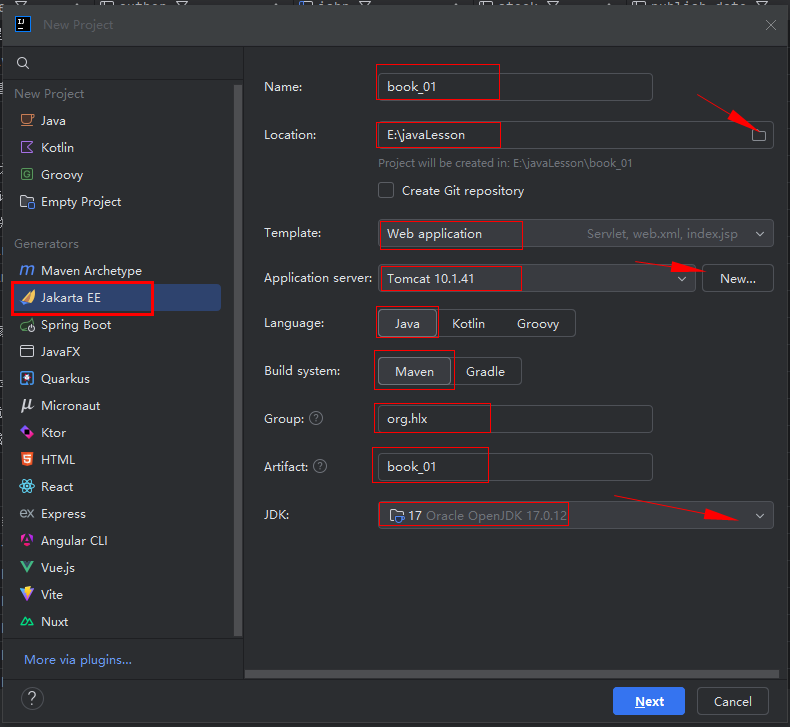
Task: Click the Artifact input field
Action: (515, 467)
